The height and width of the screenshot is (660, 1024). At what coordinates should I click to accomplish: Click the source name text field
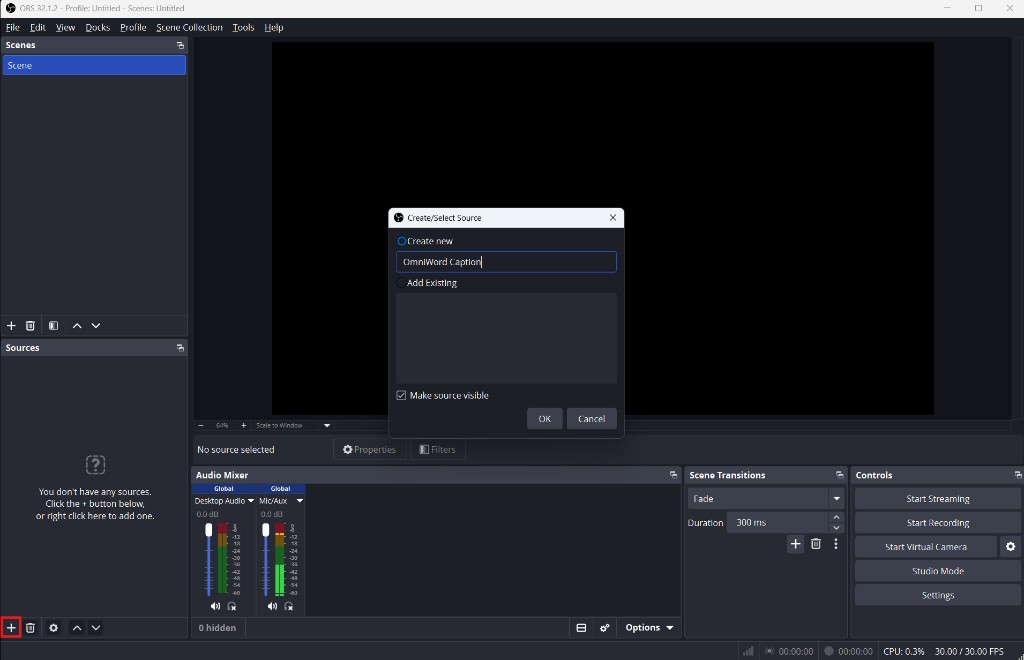click(x=506, y=262)
